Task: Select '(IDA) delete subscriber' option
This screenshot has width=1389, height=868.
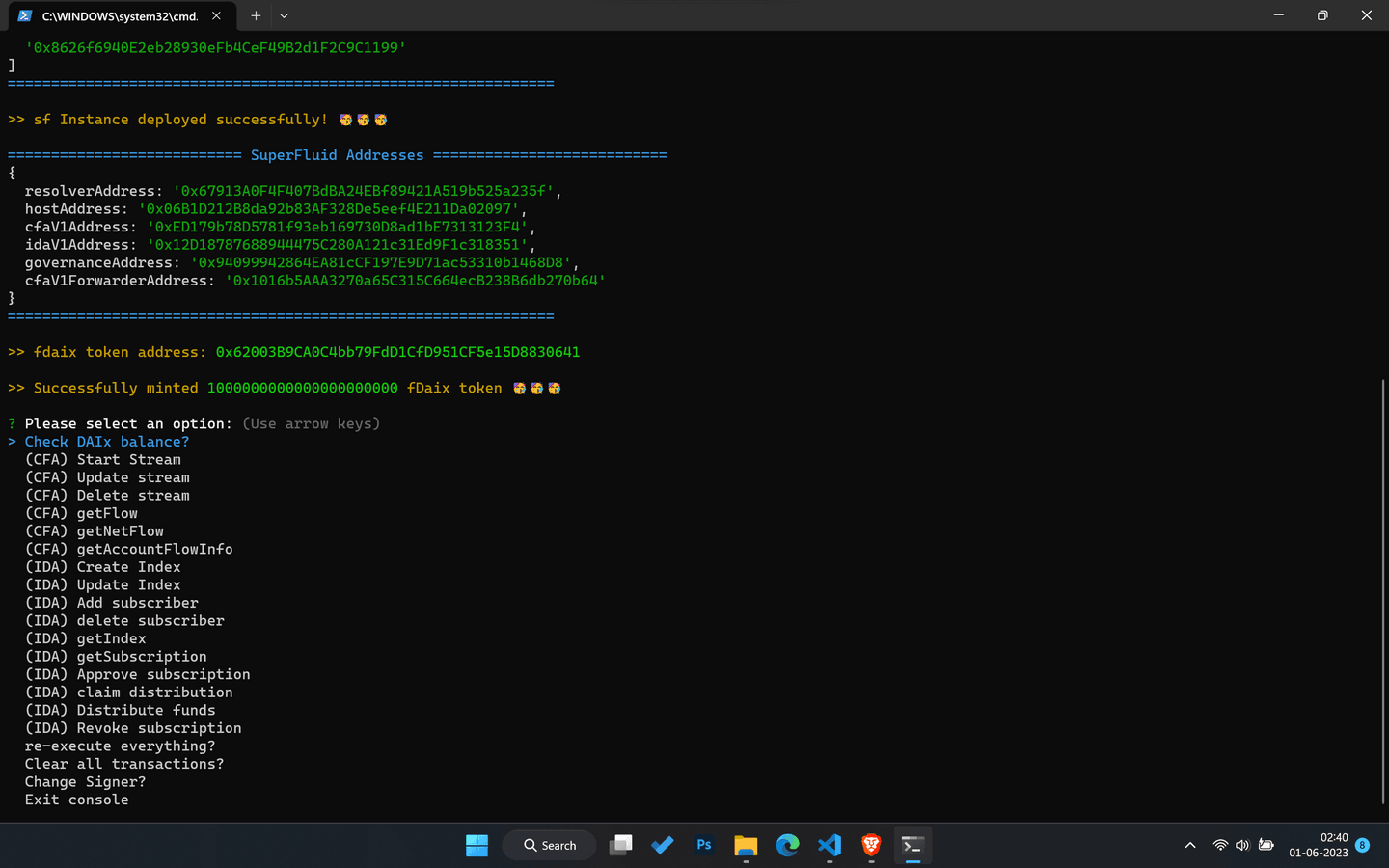Action: (124, 621)
